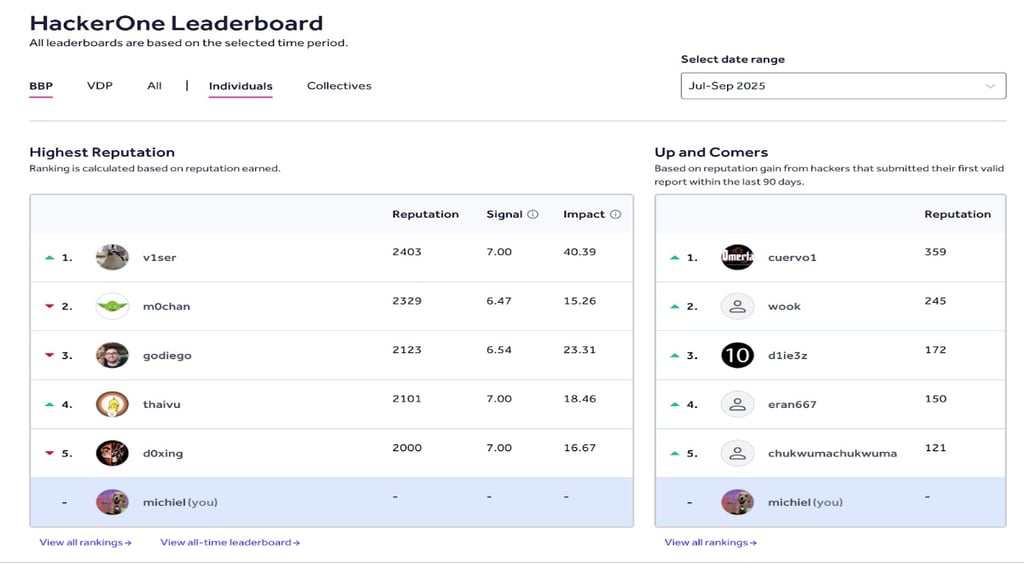Click the michiel (you) name in Up and Comers
The width and height of the screenshot is (1024, 563).
805,502
